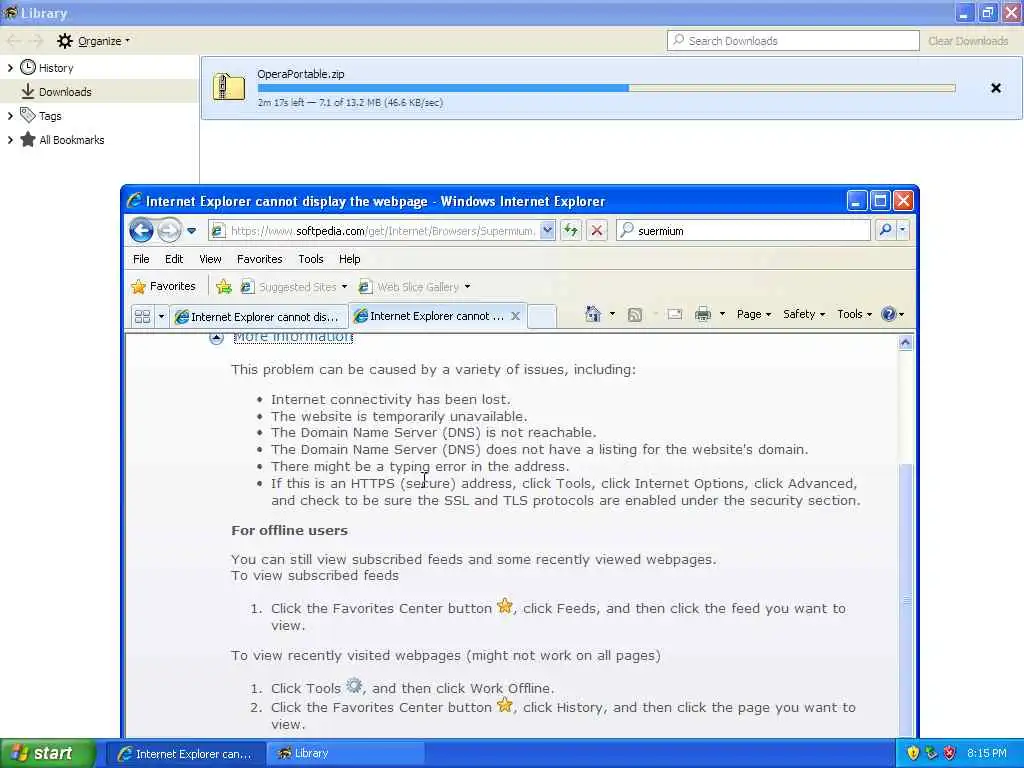Click the network tray icon beside the shield
This screenshot has width=1024, height=768.
click(931, 753)
